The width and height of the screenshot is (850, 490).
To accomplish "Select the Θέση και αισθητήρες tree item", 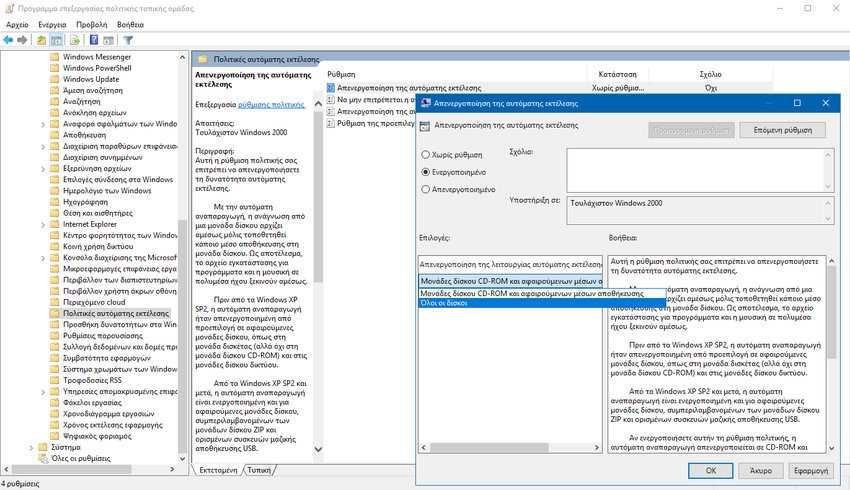I will (x=98, y=213).
